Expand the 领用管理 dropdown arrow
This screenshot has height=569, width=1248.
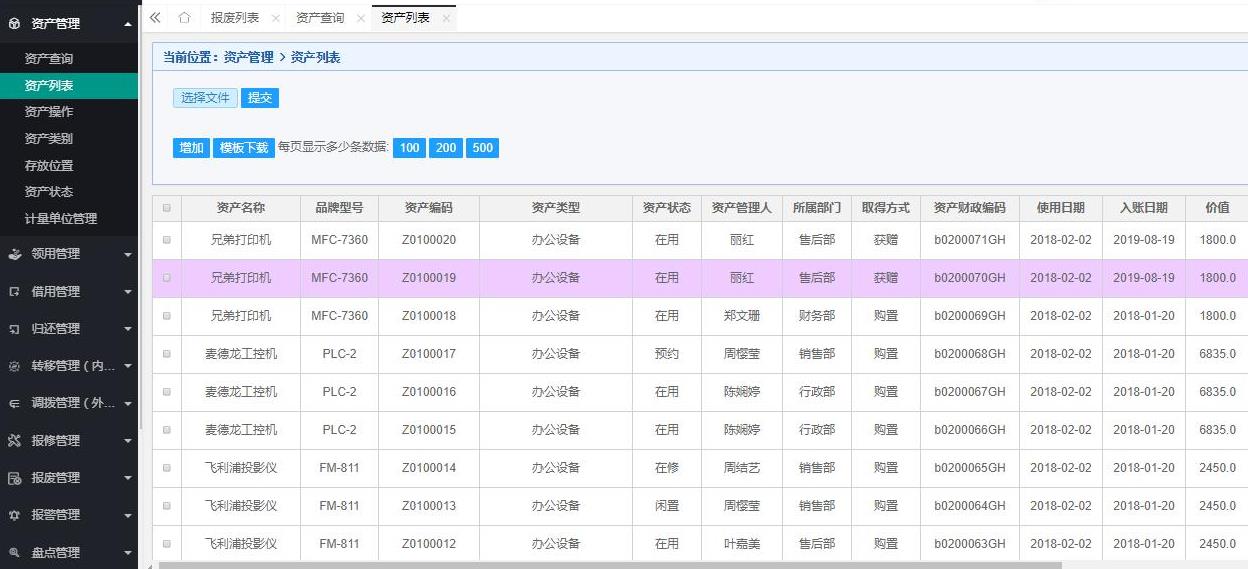[x=127, y=255]
